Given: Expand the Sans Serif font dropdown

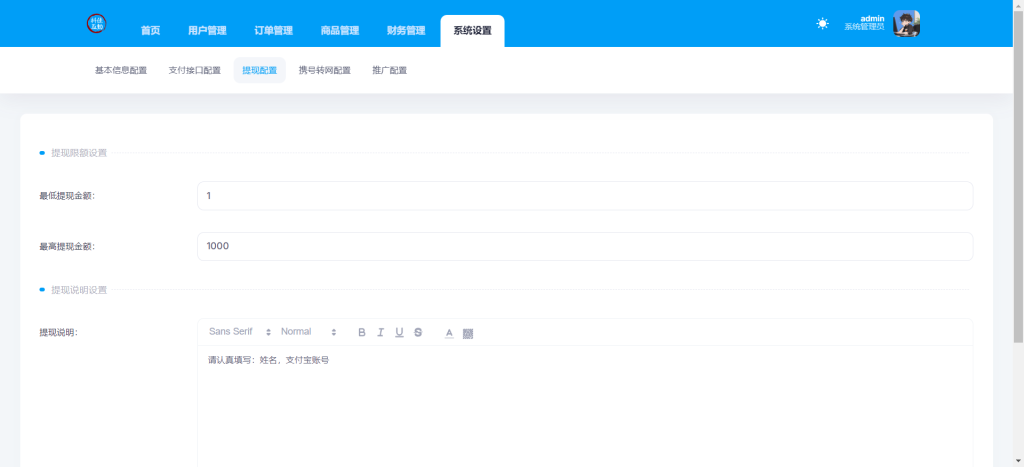Looking at the screenshot, I should 239,332.
